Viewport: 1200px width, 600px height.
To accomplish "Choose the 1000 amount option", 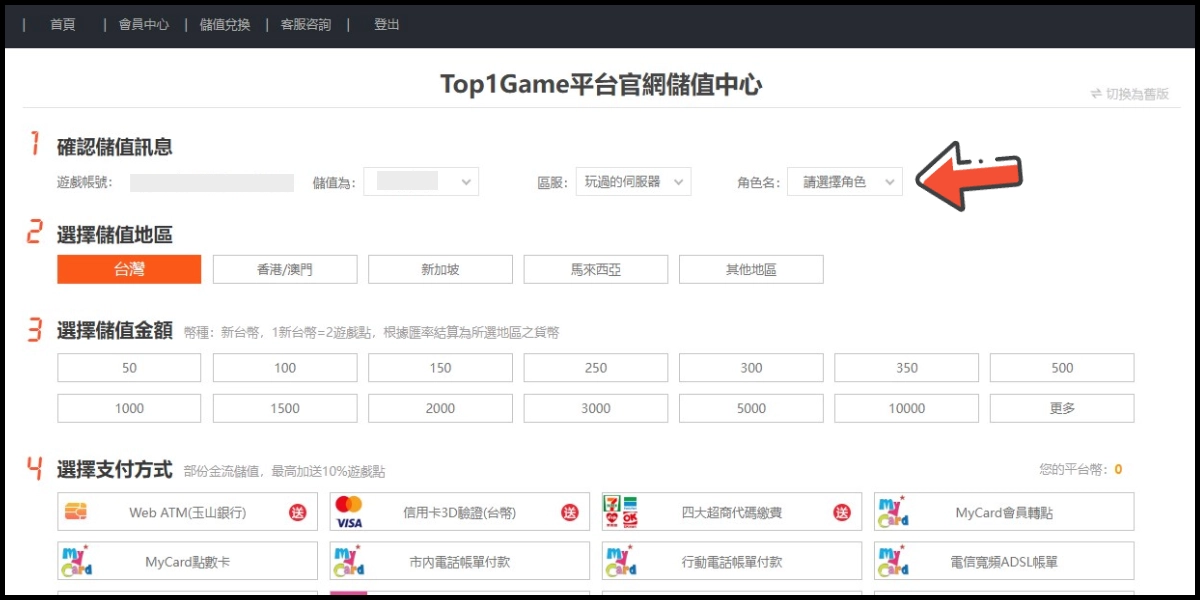I will (129, 408).
